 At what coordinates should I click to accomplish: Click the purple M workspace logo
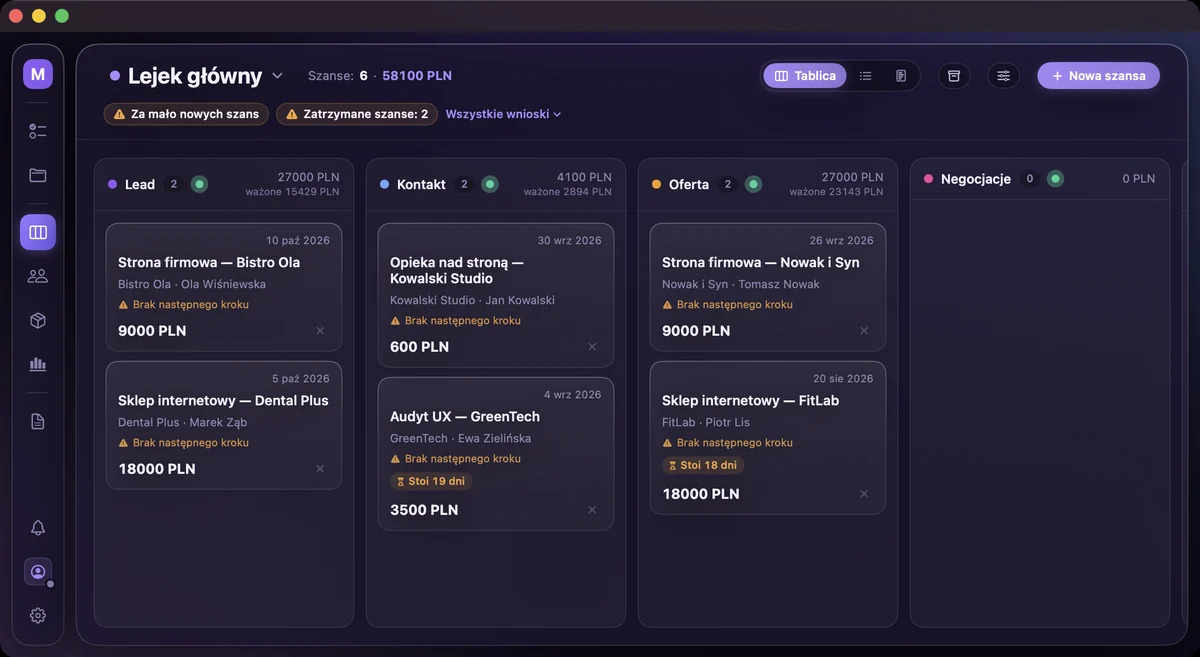coord(38,74)
